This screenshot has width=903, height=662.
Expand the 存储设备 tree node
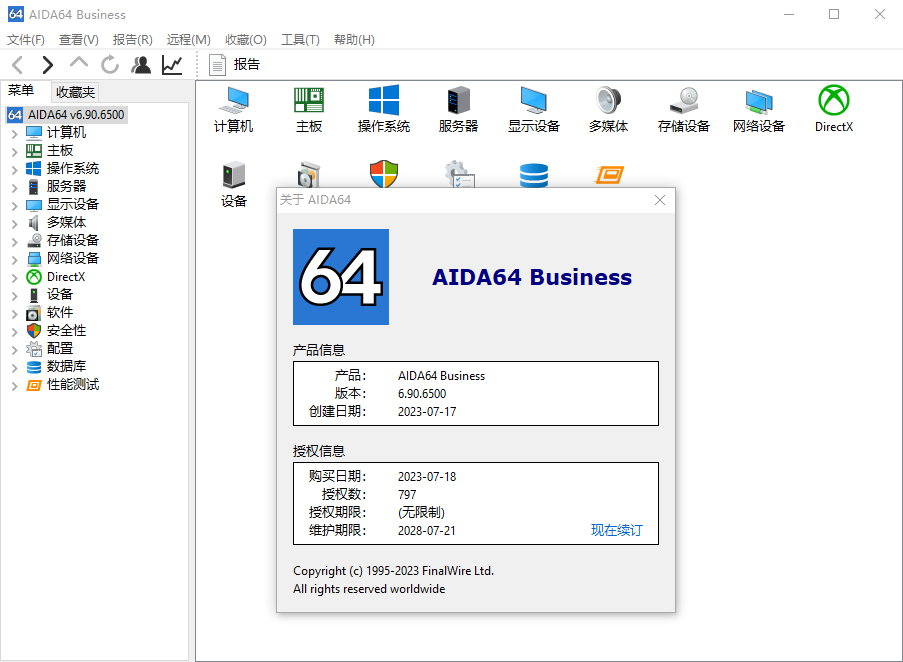(15, 241)
